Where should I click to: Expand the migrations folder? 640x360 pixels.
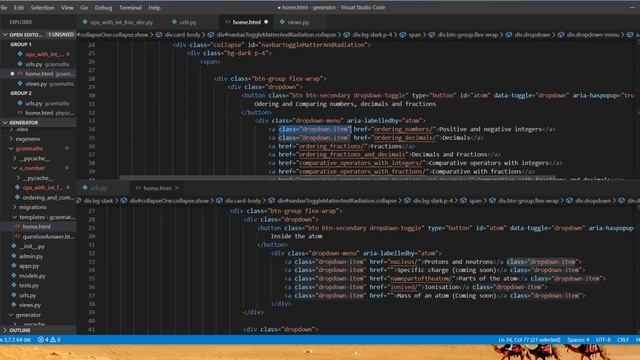15,207
